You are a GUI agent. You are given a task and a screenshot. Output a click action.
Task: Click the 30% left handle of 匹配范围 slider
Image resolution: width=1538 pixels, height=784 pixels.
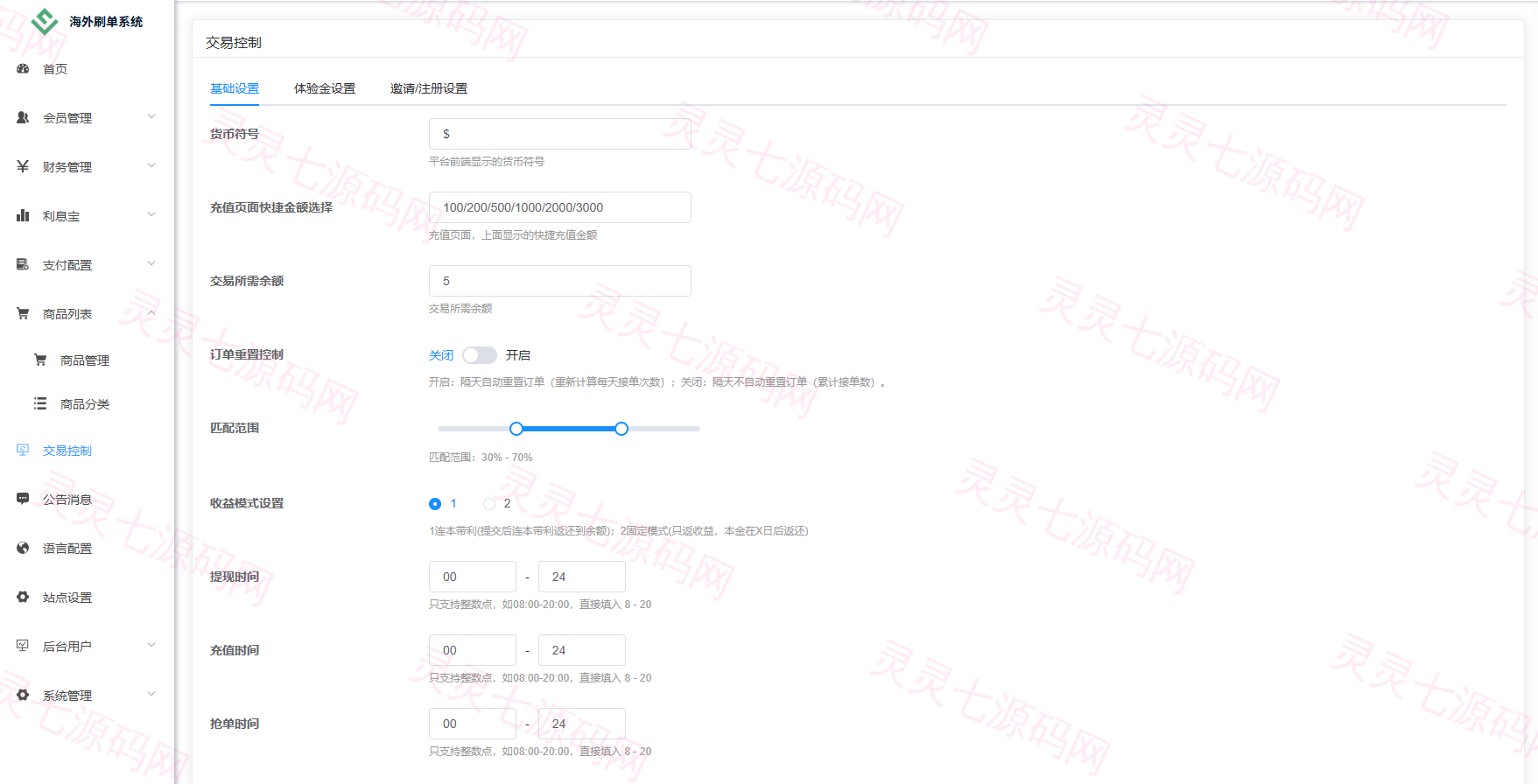(x=516, y=429)
